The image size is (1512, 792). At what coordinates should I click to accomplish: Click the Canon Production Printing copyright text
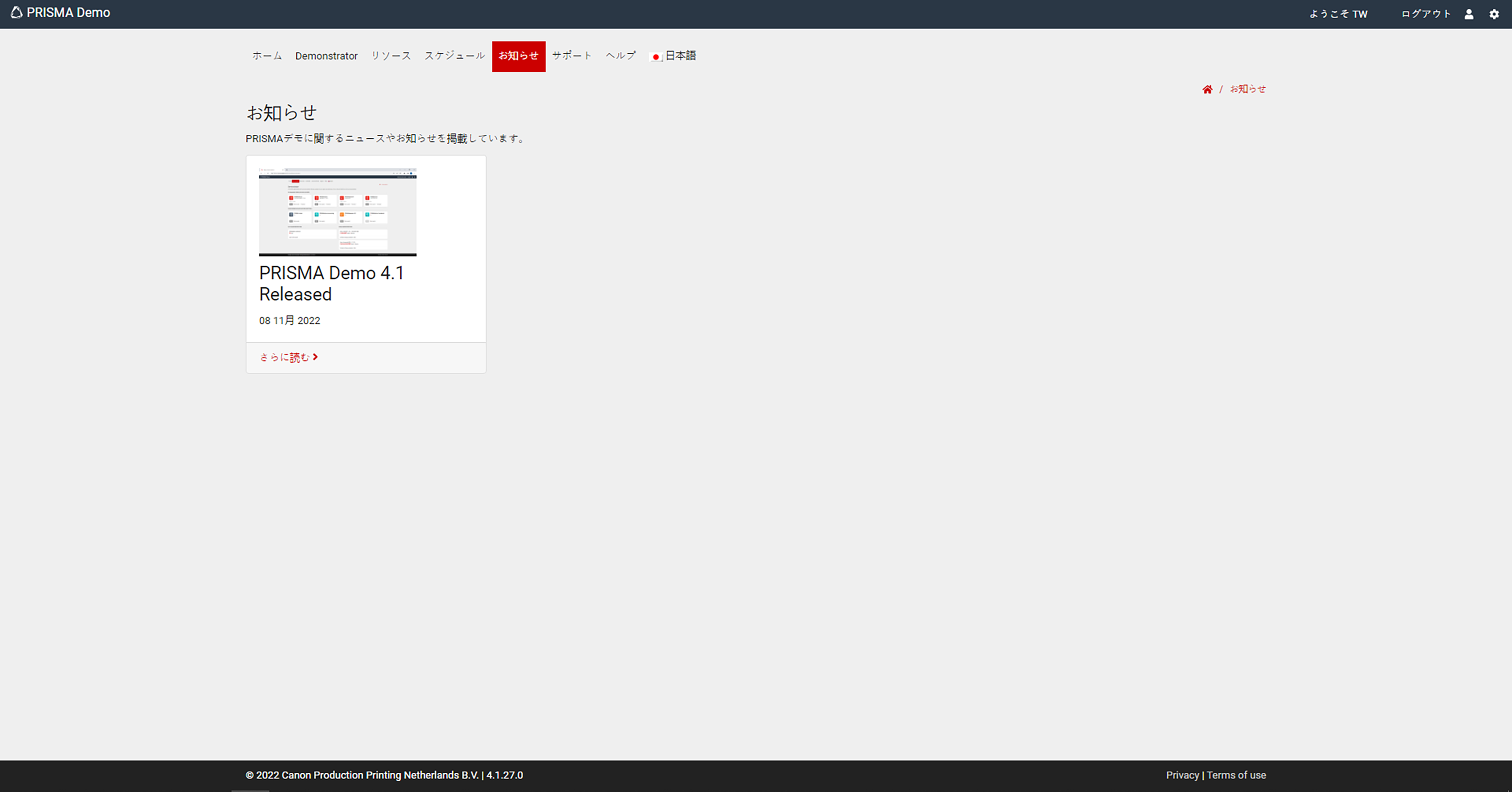[x=385, y=775]
